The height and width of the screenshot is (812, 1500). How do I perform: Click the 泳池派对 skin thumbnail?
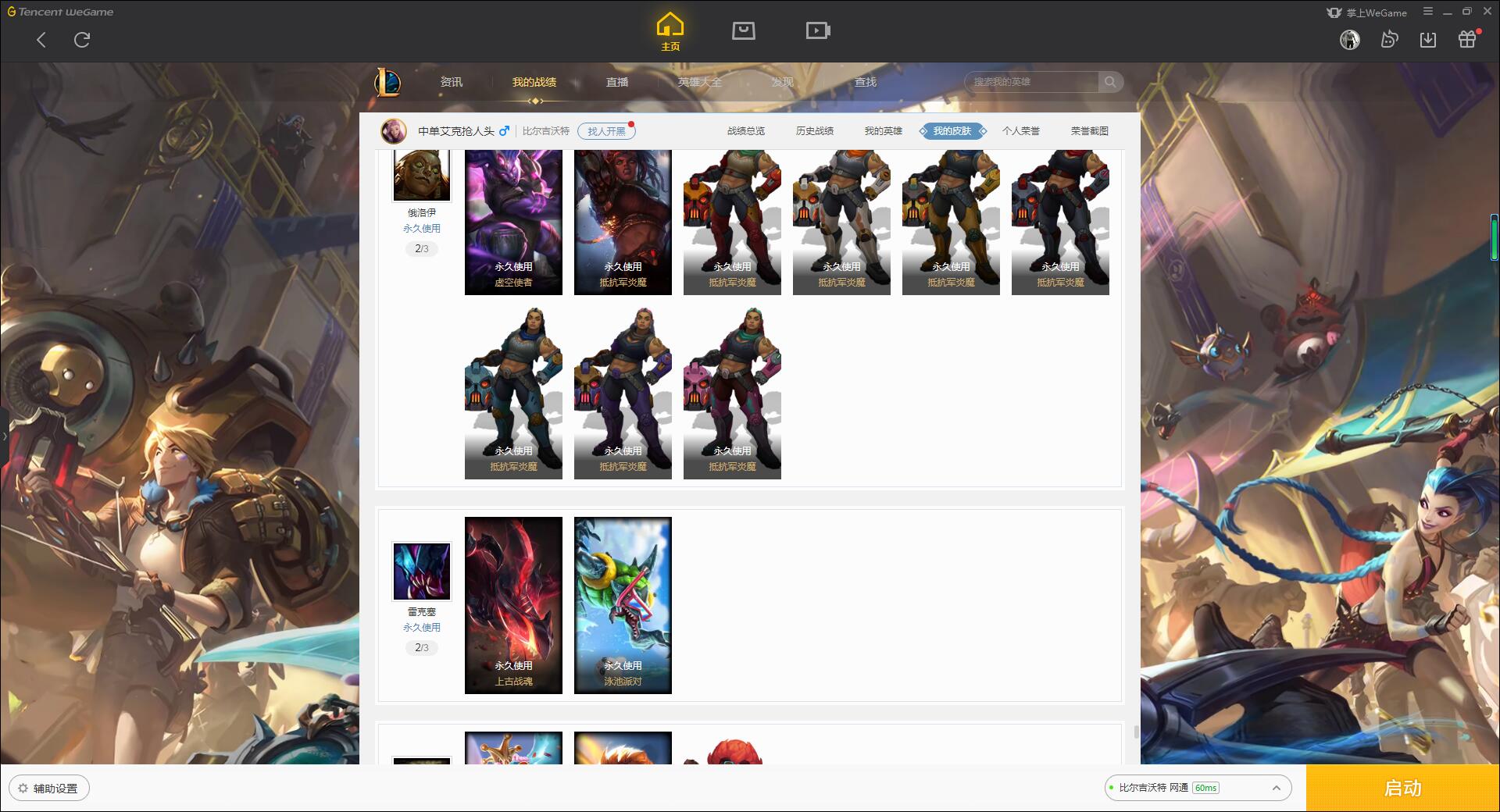623,605
